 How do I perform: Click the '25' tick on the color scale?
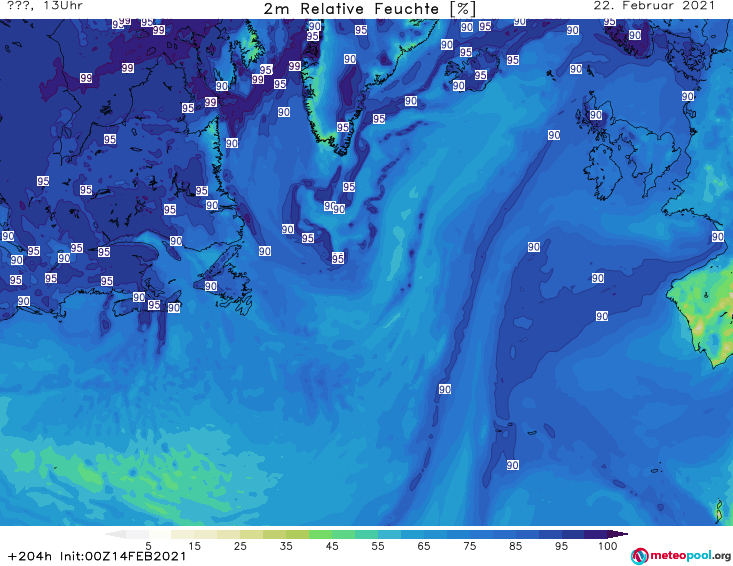[x=240, y=545]
